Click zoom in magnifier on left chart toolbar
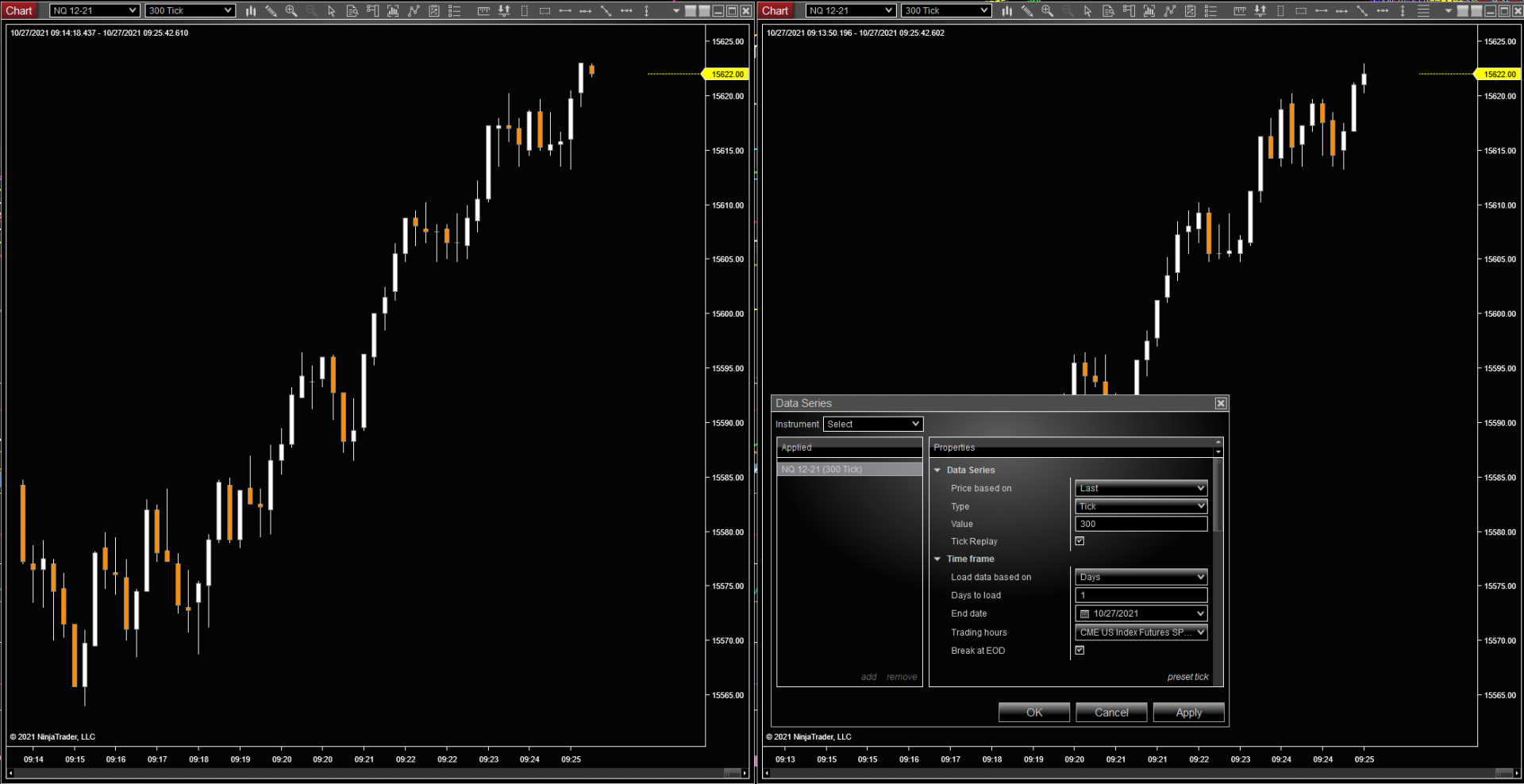Screen dimensions: 1524x784 291,11
